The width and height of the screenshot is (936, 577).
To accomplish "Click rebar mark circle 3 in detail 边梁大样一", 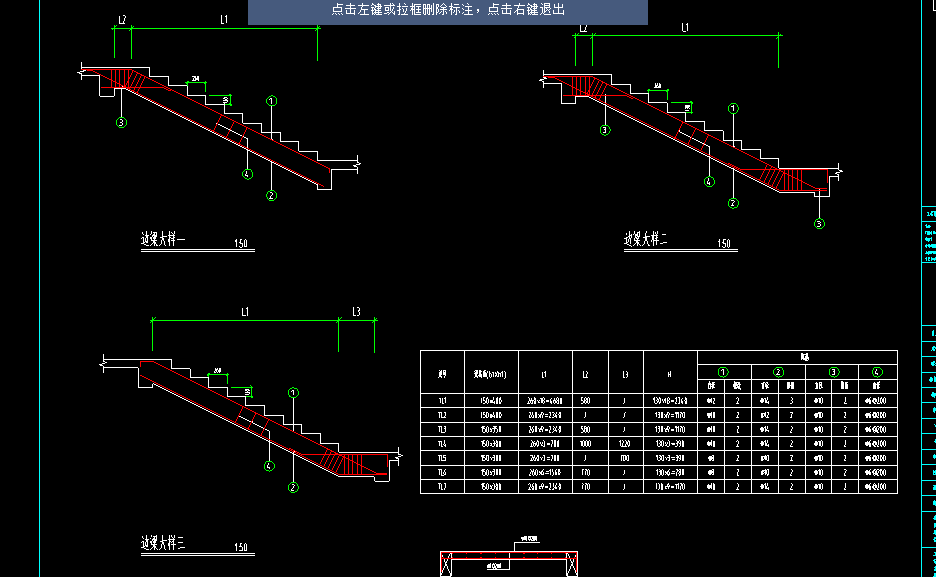I will [121, 122].
